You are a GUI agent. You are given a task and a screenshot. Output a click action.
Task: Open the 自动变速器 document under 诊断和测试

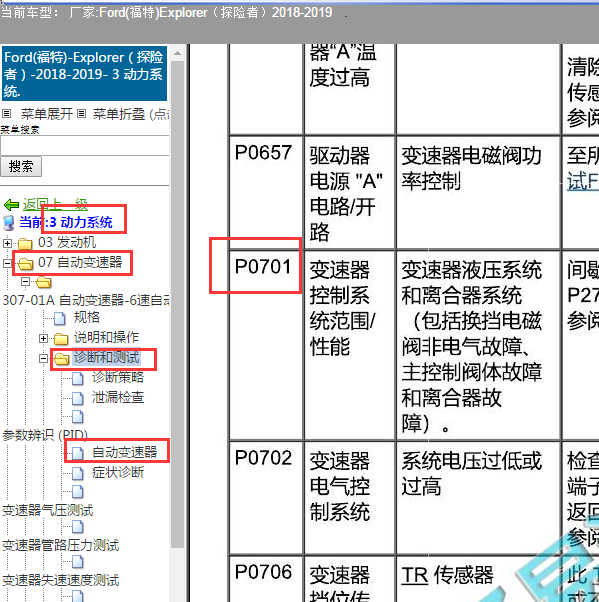[125, 452]
